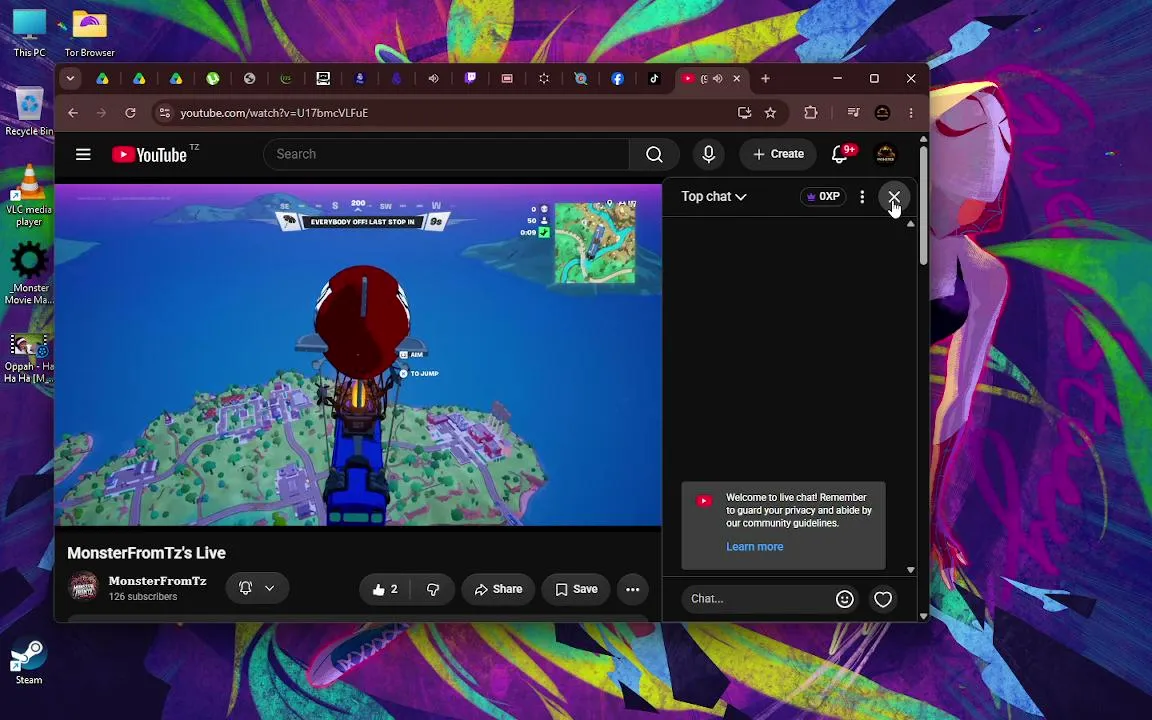Open a new browser tab

pyautogui.click(x=765, y=79)
